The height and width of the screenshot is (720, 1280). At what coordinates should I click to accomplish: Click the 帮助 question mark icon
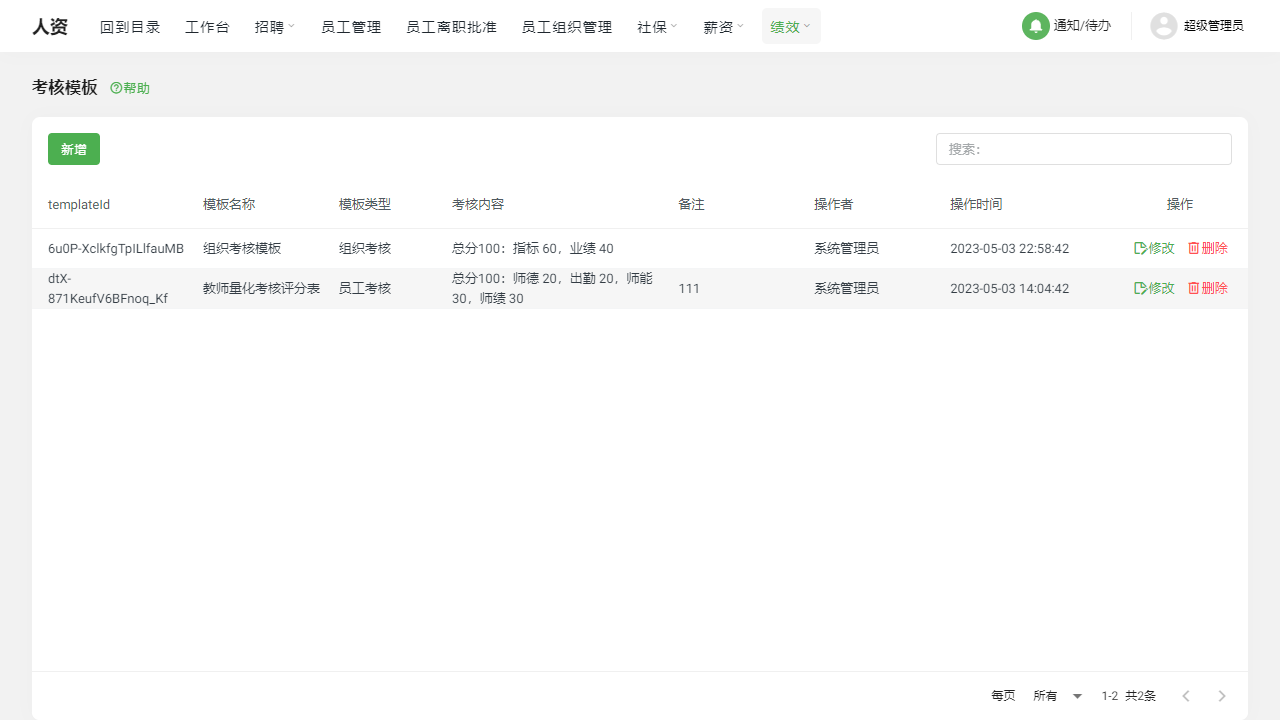click(x=115, y=88)
